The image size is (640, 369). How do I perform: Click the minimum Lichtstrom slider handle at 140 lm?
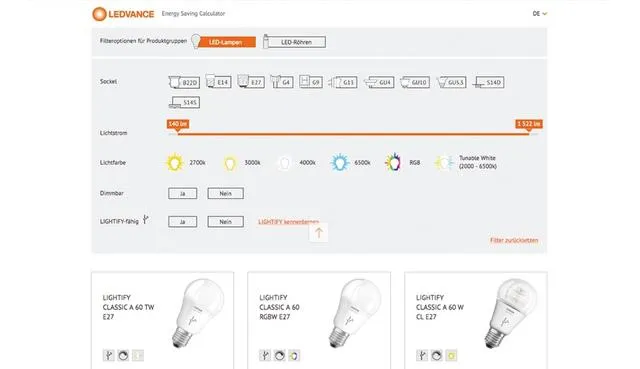178,124
